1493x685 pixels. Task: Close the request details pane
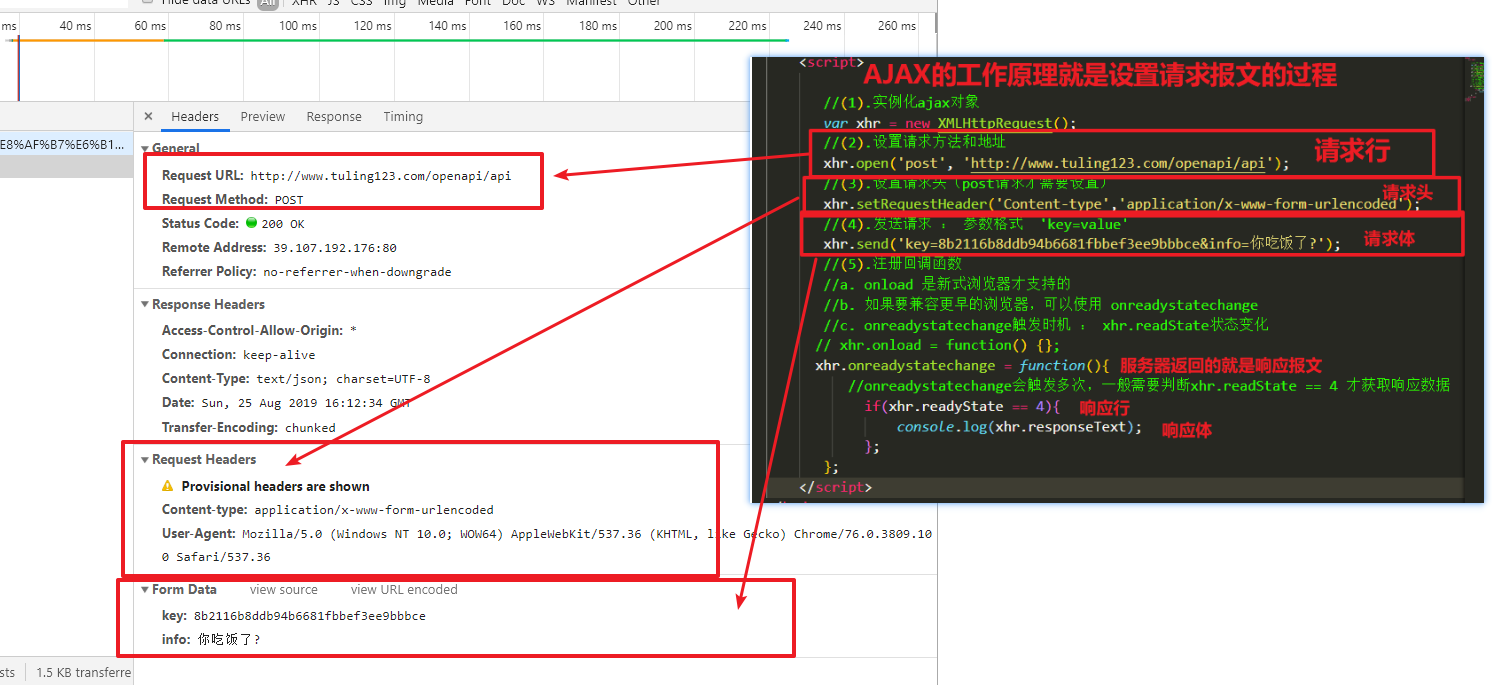pyautogui.click(x=148, y=117)
